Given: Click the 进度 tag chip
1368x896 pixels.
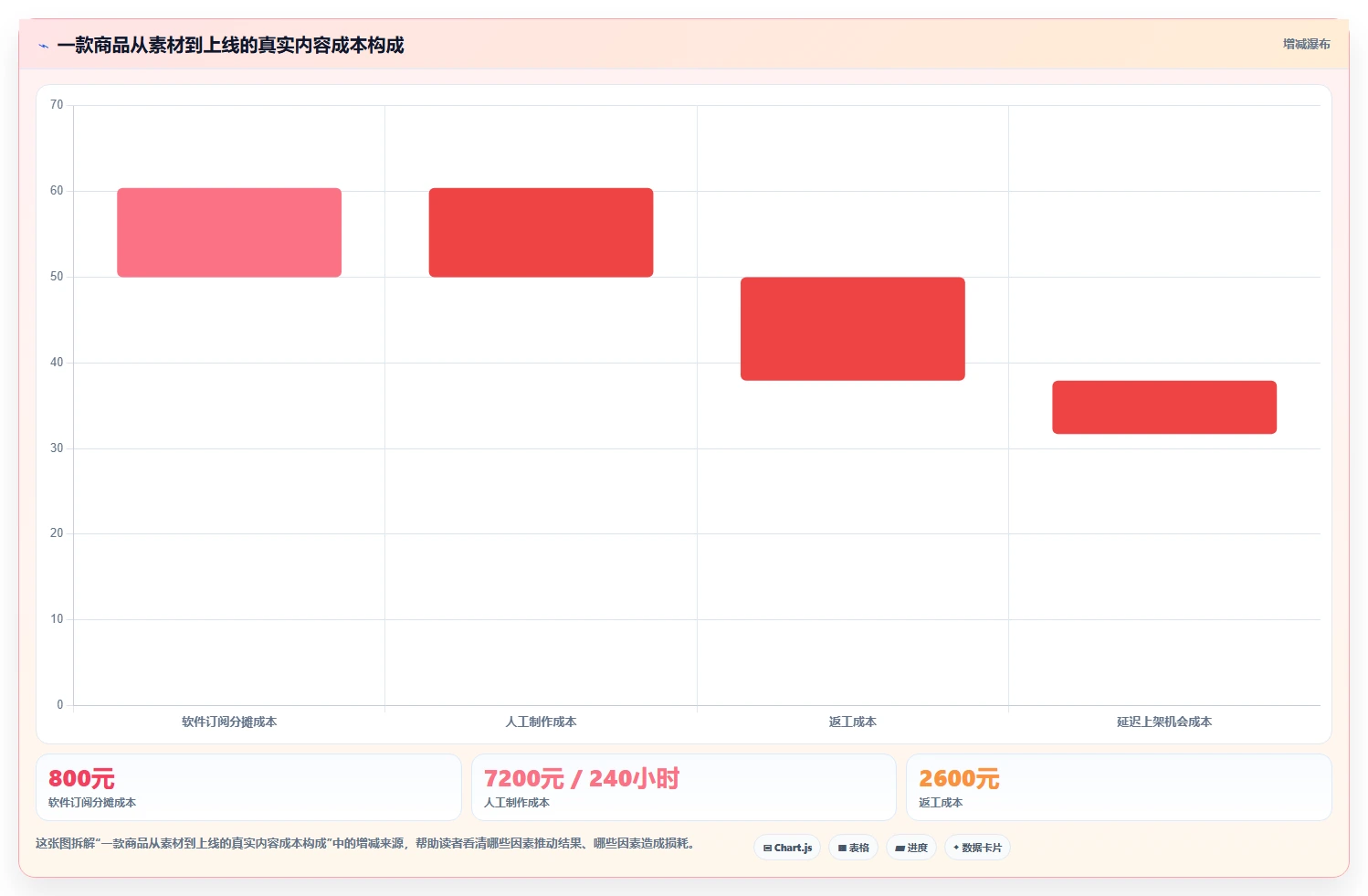Looking at the screenshot, I should tap(911, 848).
